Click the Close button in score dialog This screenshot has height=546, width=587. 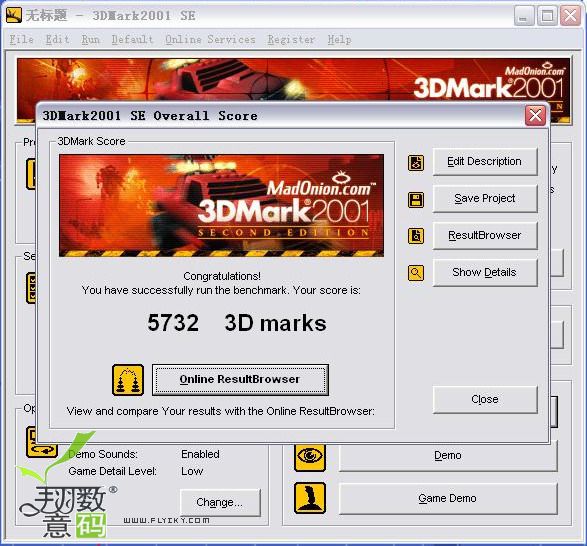[x=485, y=400]
